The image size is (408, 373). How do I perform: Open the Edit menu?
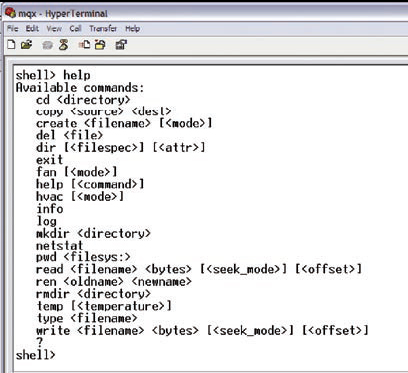[32, 29]
